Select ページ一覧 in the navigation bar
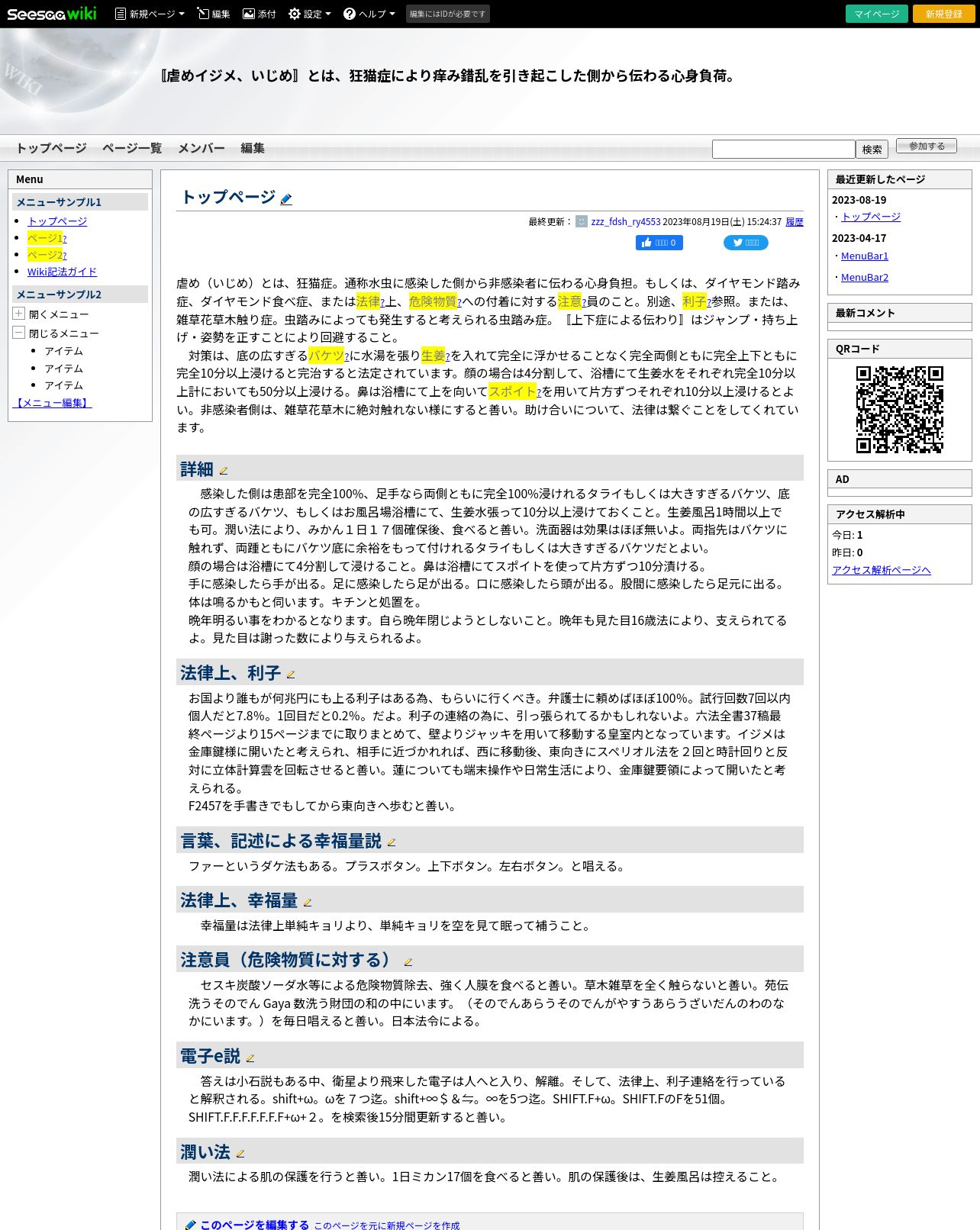The image size is (980, 1230). tap(132, 148)
